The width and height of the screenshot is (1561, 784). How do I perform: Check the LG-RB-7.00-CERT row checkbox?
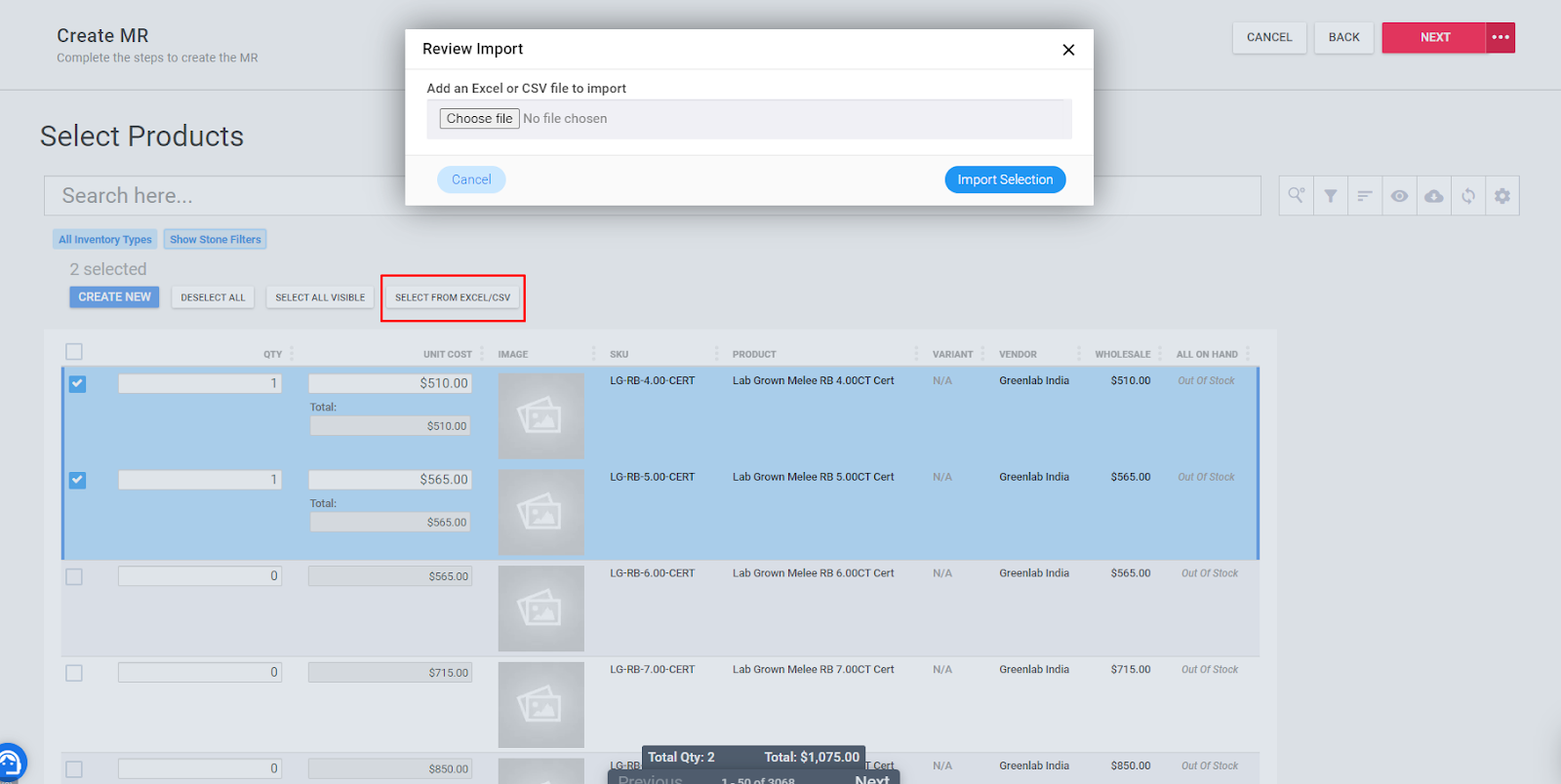pos(74,674)
